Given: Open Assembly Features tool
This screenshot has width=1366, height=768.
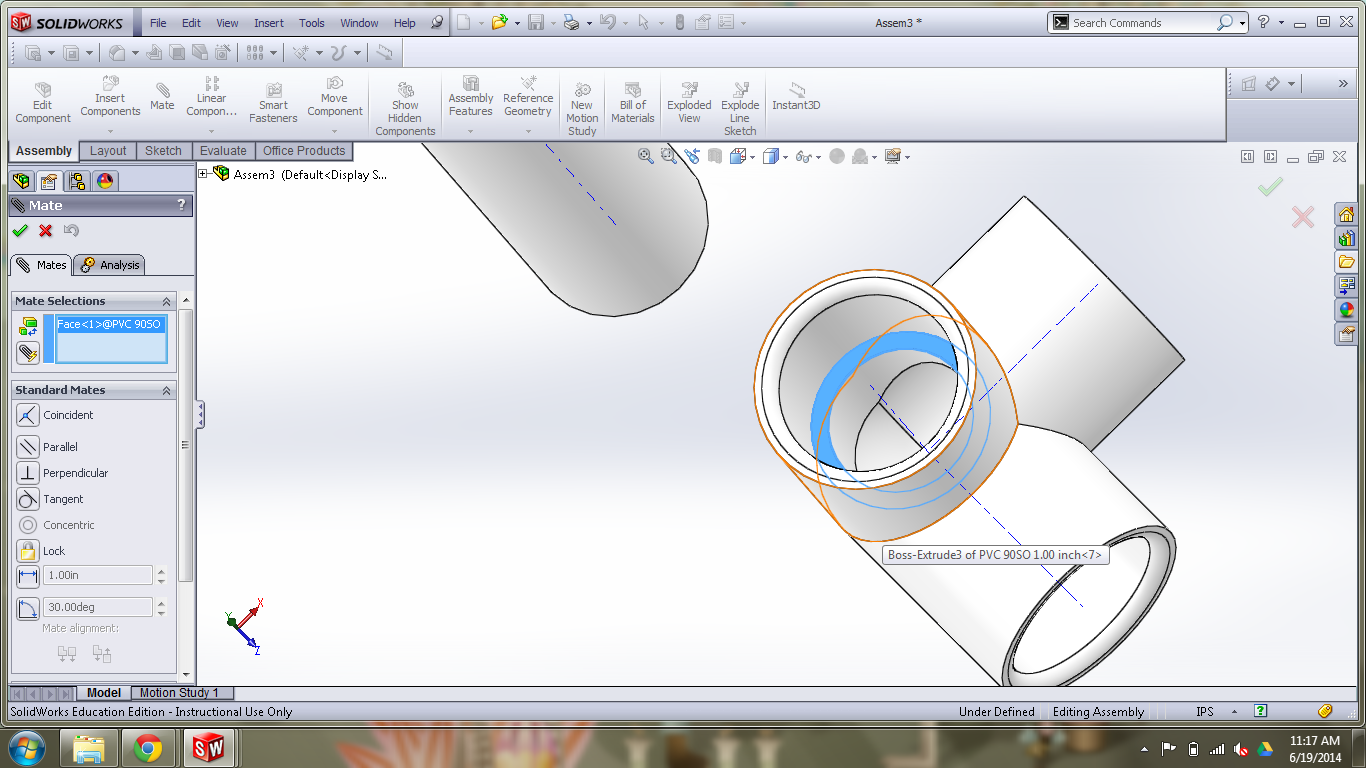Looking at the screenshot, I should (x=471, y=97).
